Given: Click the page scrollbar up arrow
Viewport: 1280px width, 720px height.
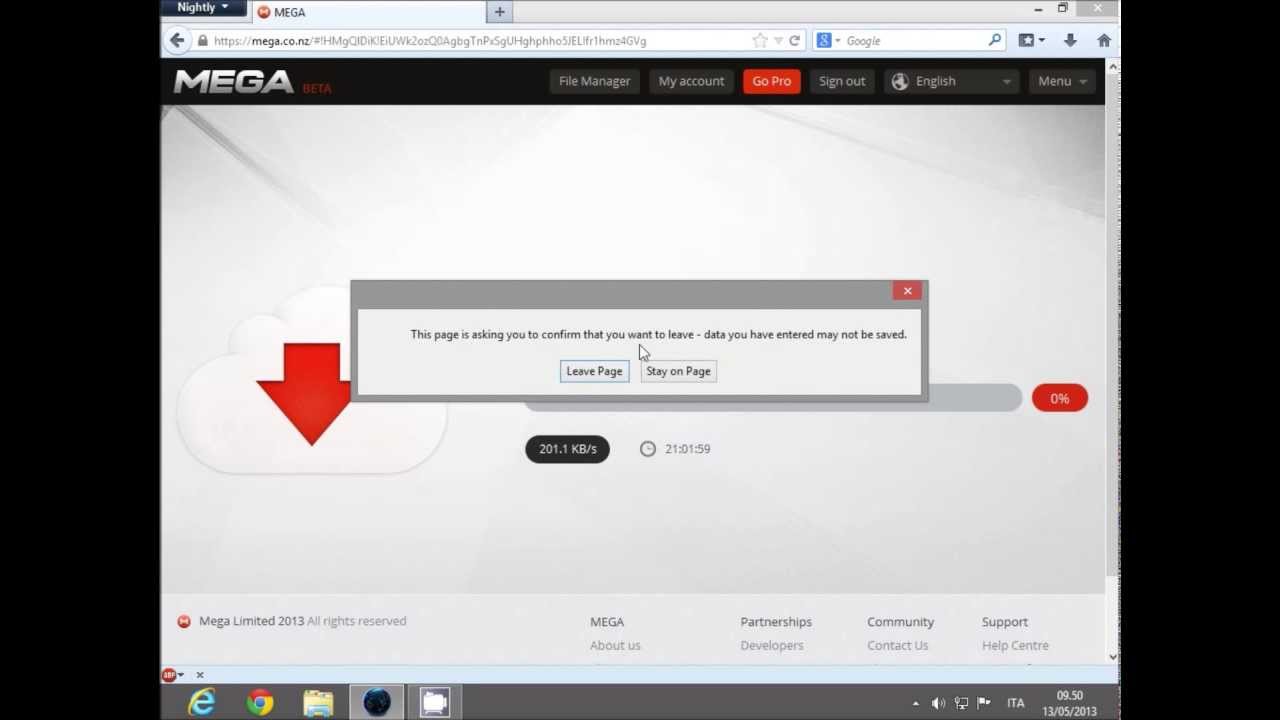Looking at the screenshot, I should point(1113,66).
